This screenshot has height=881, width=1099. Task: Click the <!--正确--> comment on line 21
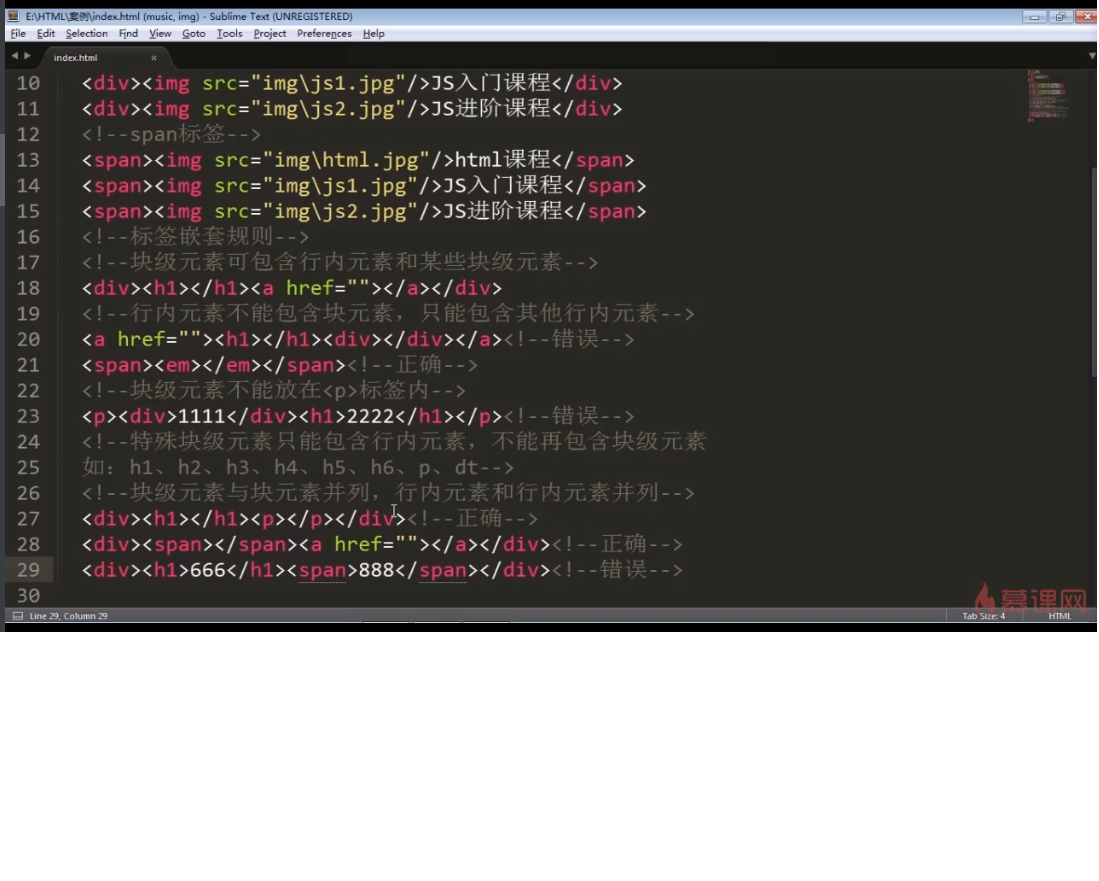click(x=412, y=365)
